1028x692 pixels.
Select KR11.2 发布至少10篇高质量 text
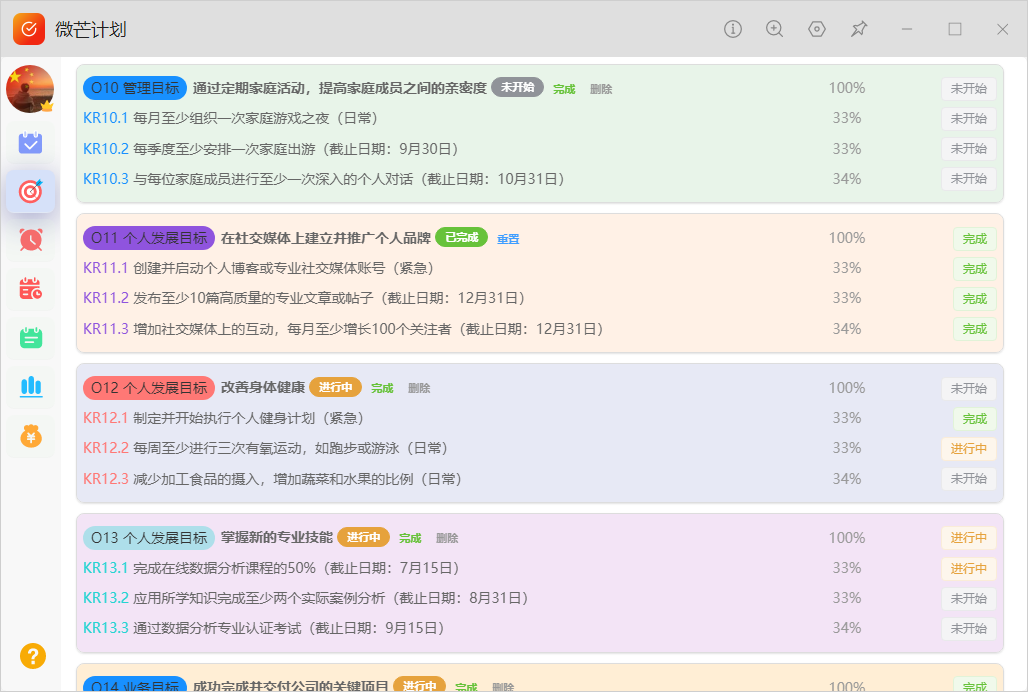click(x=304, y=298)
